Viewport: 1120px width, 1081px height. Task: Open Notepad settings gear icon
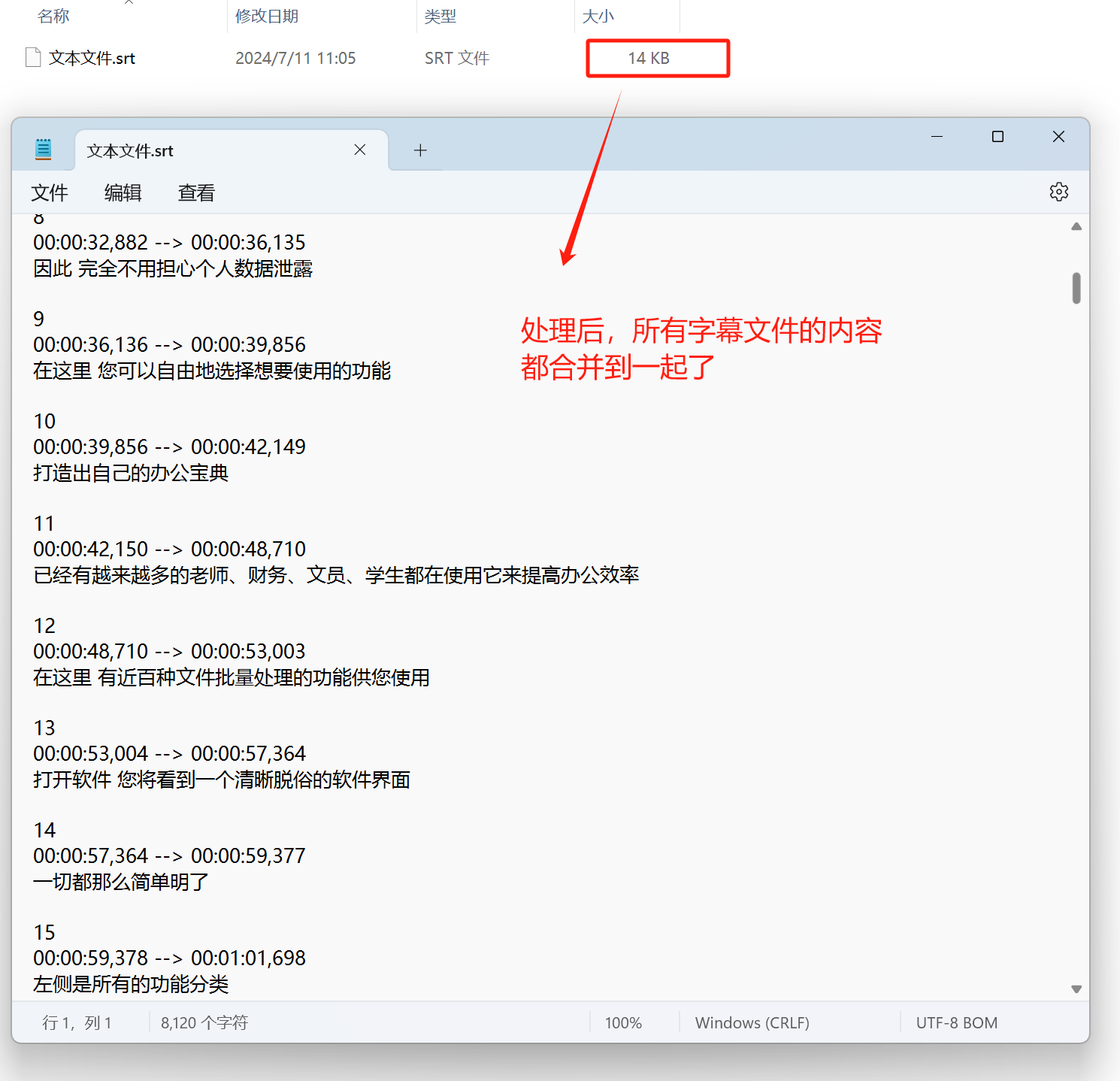coord(1059,192)
